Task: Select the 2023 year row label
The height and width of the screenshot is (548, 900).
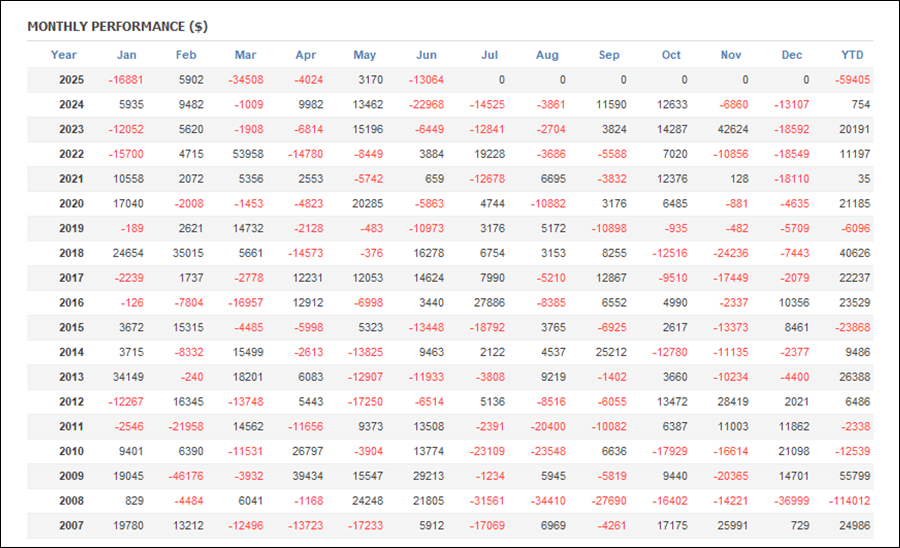Action: click(71, 129)
